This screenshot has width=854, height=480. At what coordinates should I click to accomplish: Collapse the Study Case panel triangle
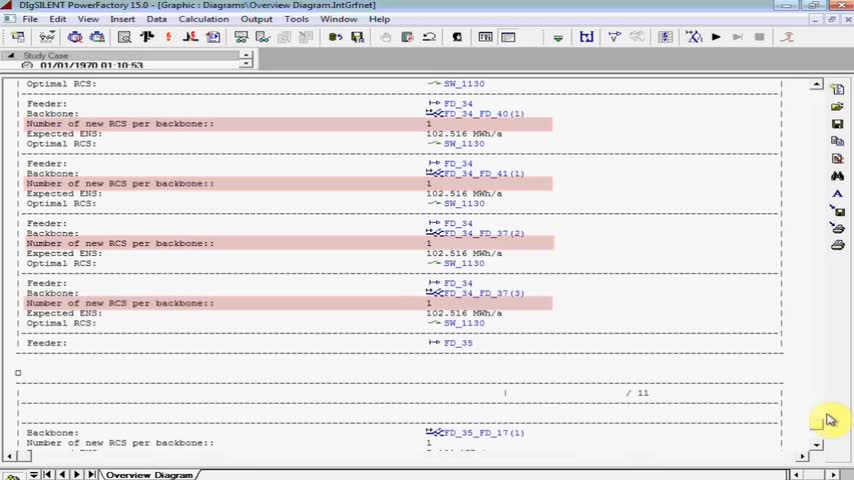click(10, 55)
